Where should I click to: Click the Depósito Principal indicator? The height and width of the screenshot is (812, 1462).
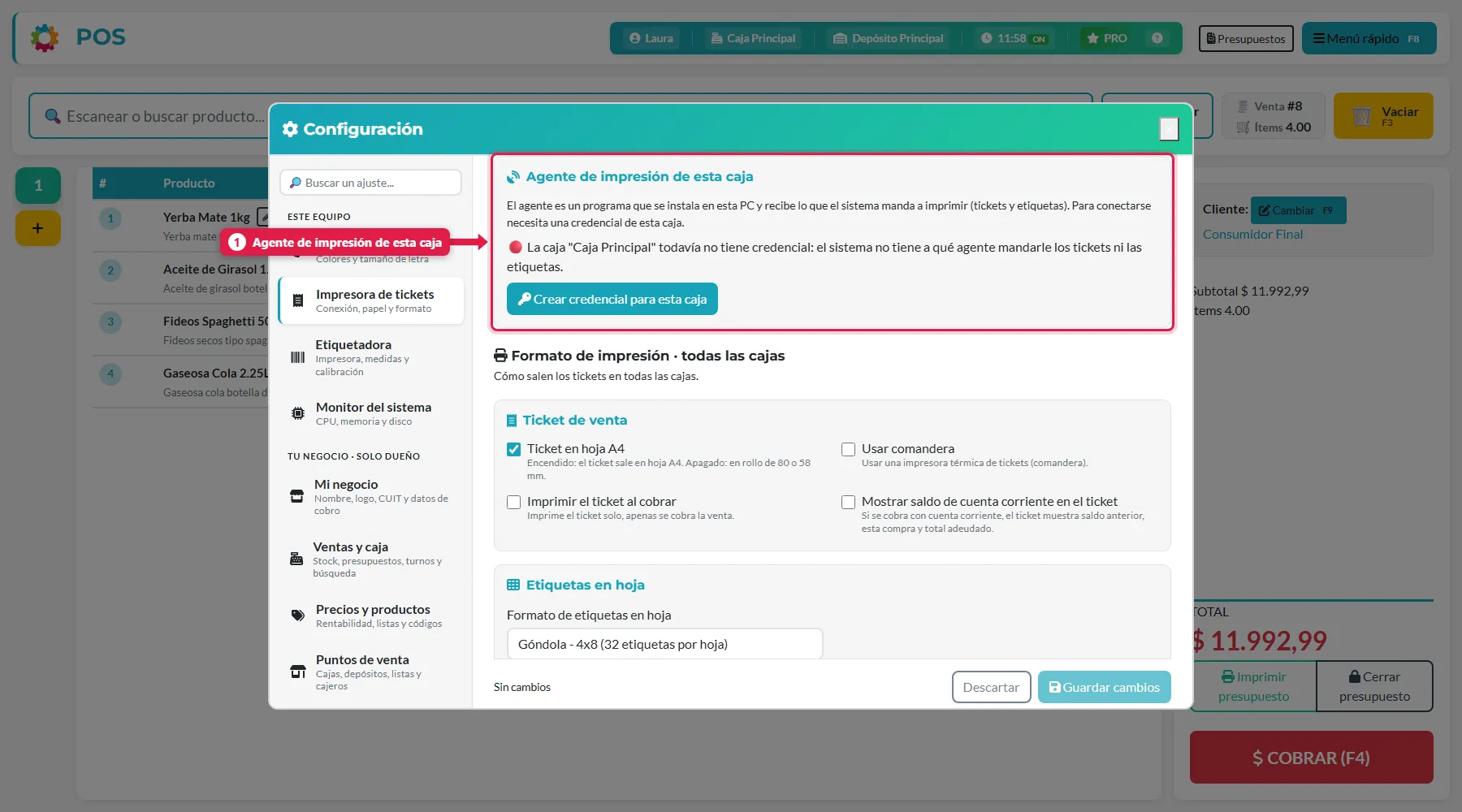[889, 38]
